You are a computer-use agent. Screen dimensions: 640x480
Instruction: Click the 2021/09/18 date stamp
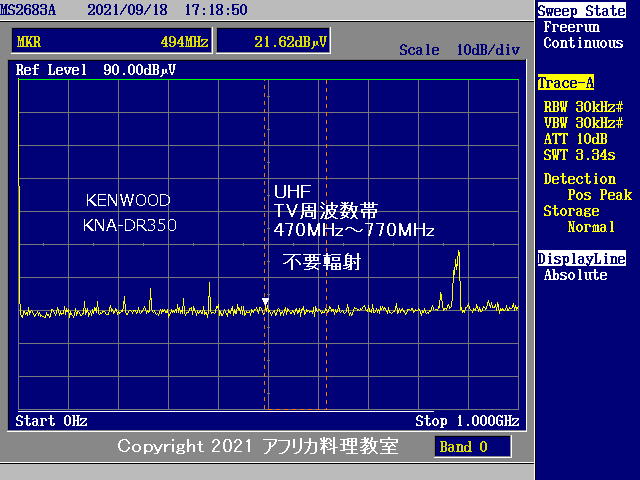(x=127, y=10)
